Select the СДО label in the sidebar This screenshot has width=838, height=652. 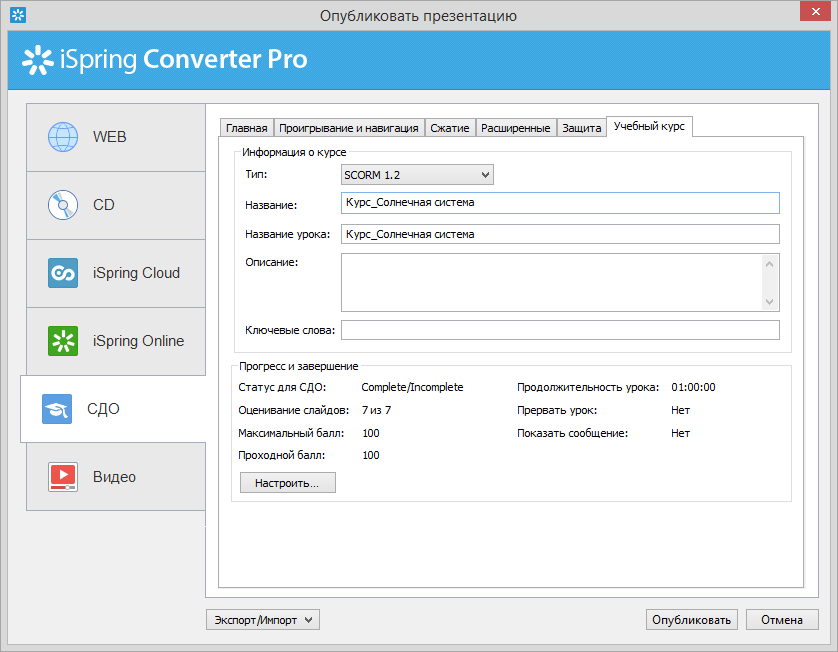click(103, 409)
